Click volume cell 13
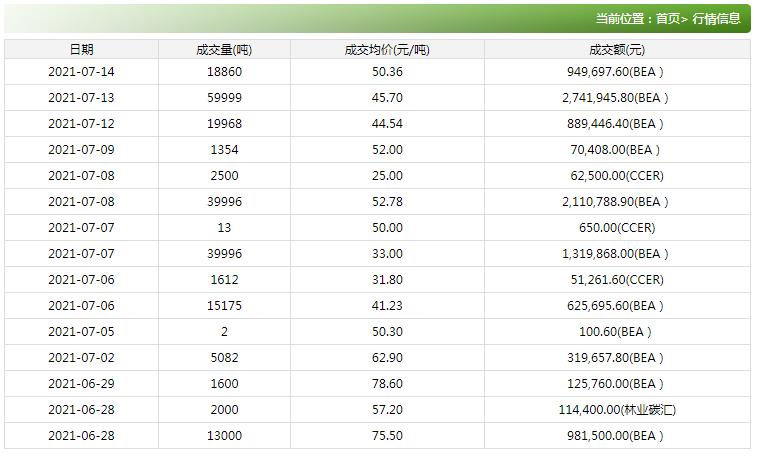Screen dimensions: 762x459 click(x=224, y=228)
